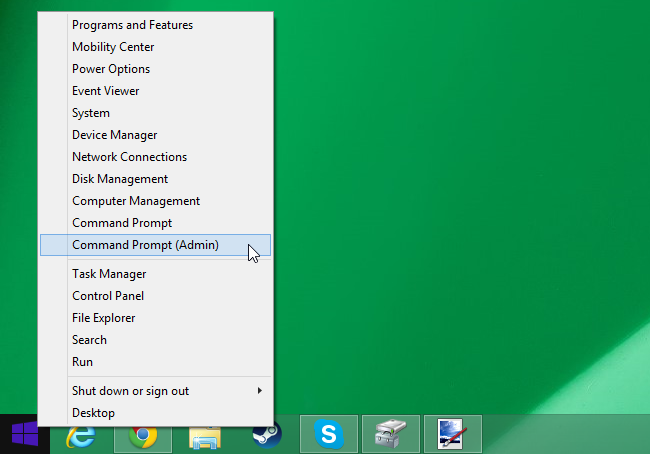This screenshot has width=650, height=454.
Task: Open Task Manager from the menu
Action: coord(155,274)
